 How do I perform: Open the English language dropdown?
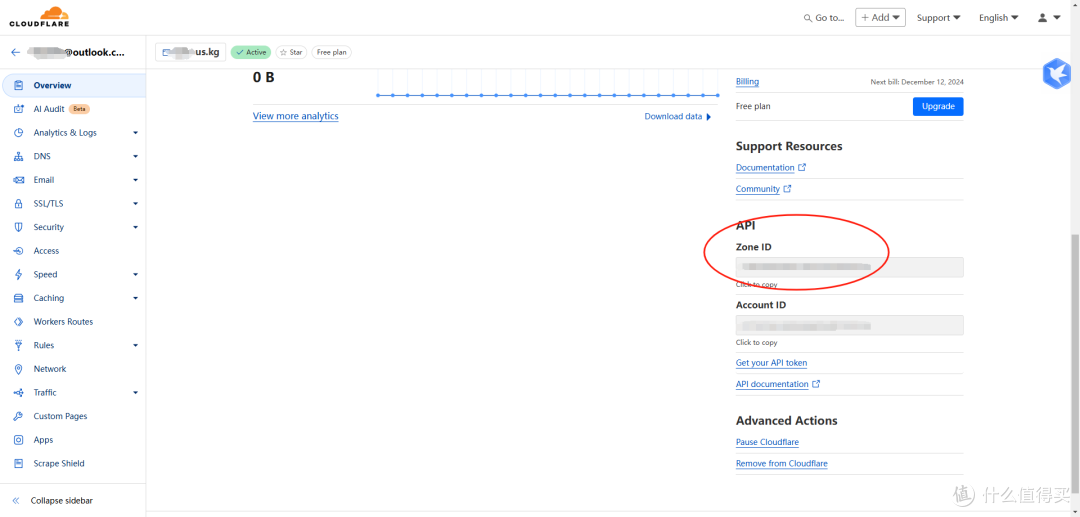click(998, 18)
